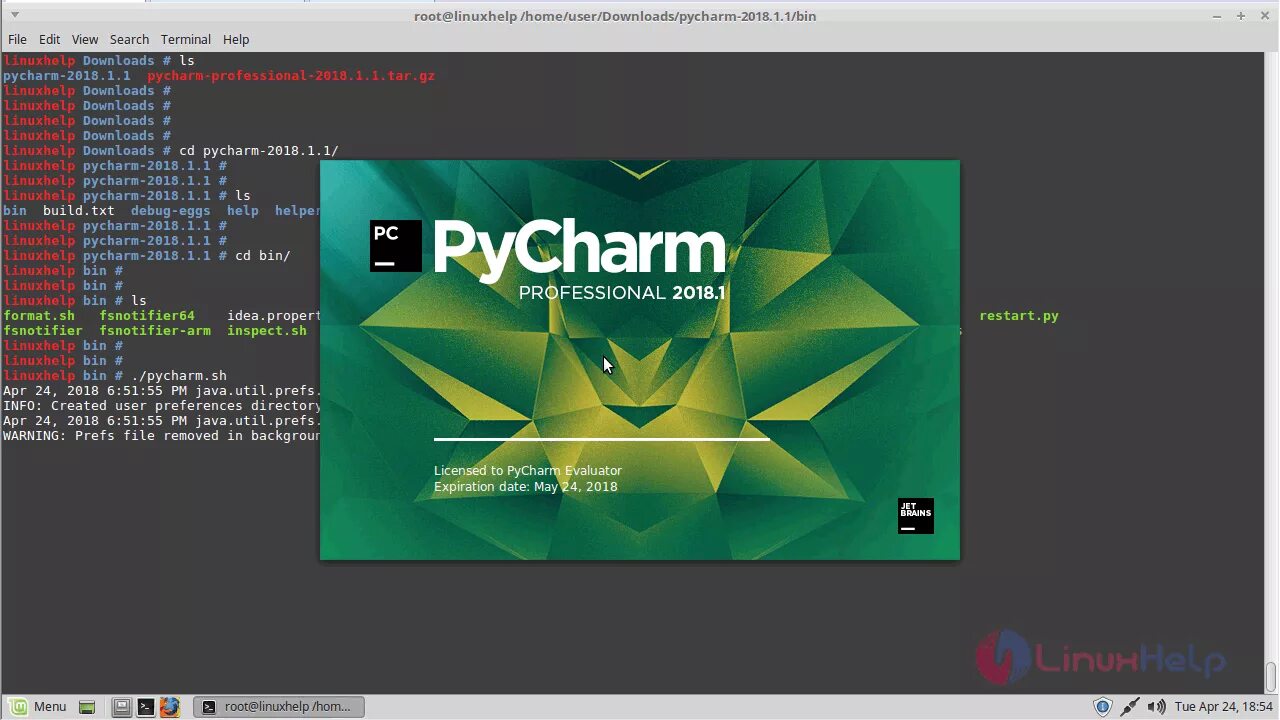This screenshot has height=720, width=1280.
Task: Click the 'fsnotifier-arm' file name
Action: click(x=155, y=331)
